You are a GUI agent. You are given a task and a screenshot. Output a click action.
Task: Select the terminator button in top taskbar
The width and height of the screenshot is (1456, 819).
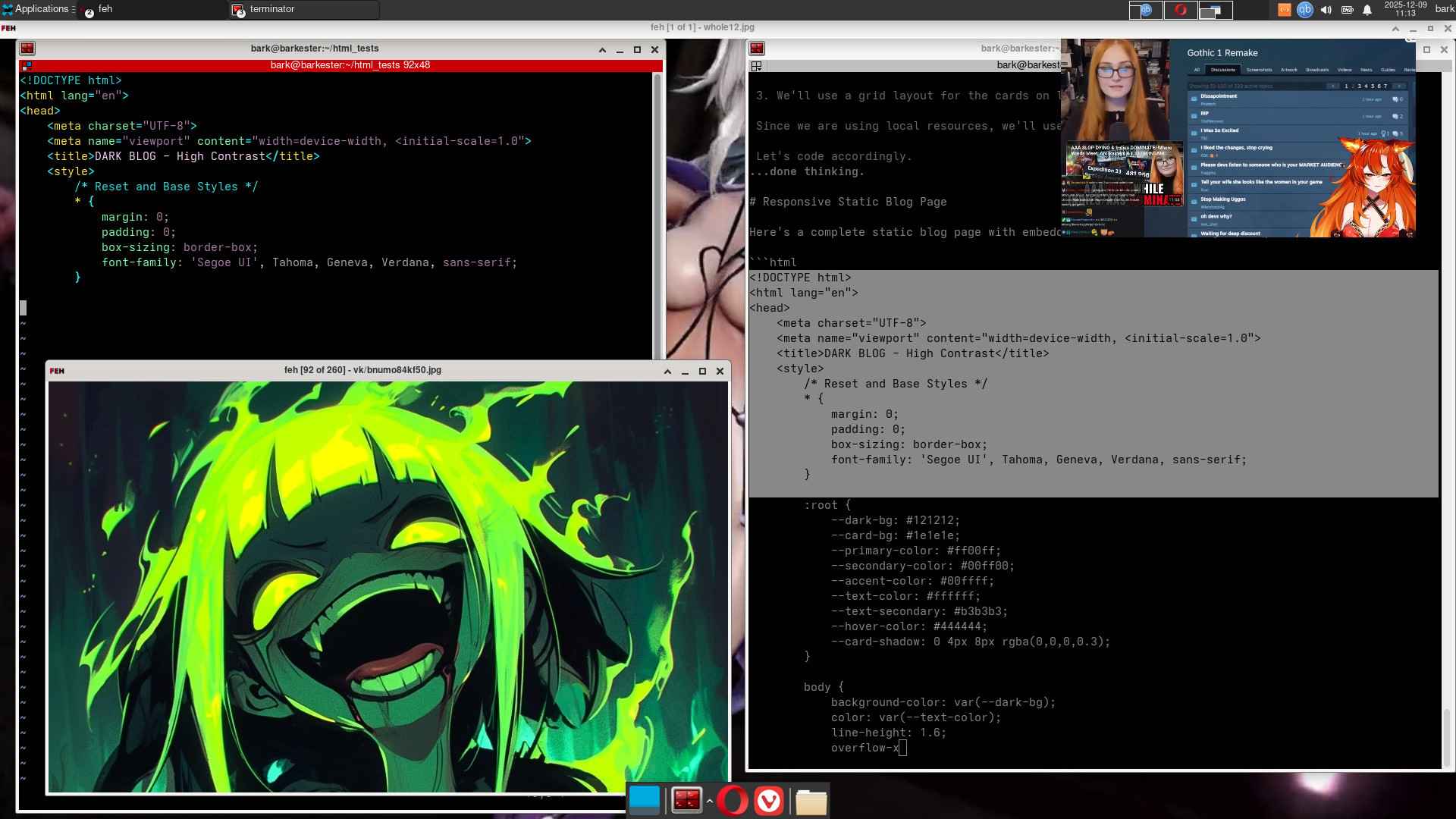[303, 10]
